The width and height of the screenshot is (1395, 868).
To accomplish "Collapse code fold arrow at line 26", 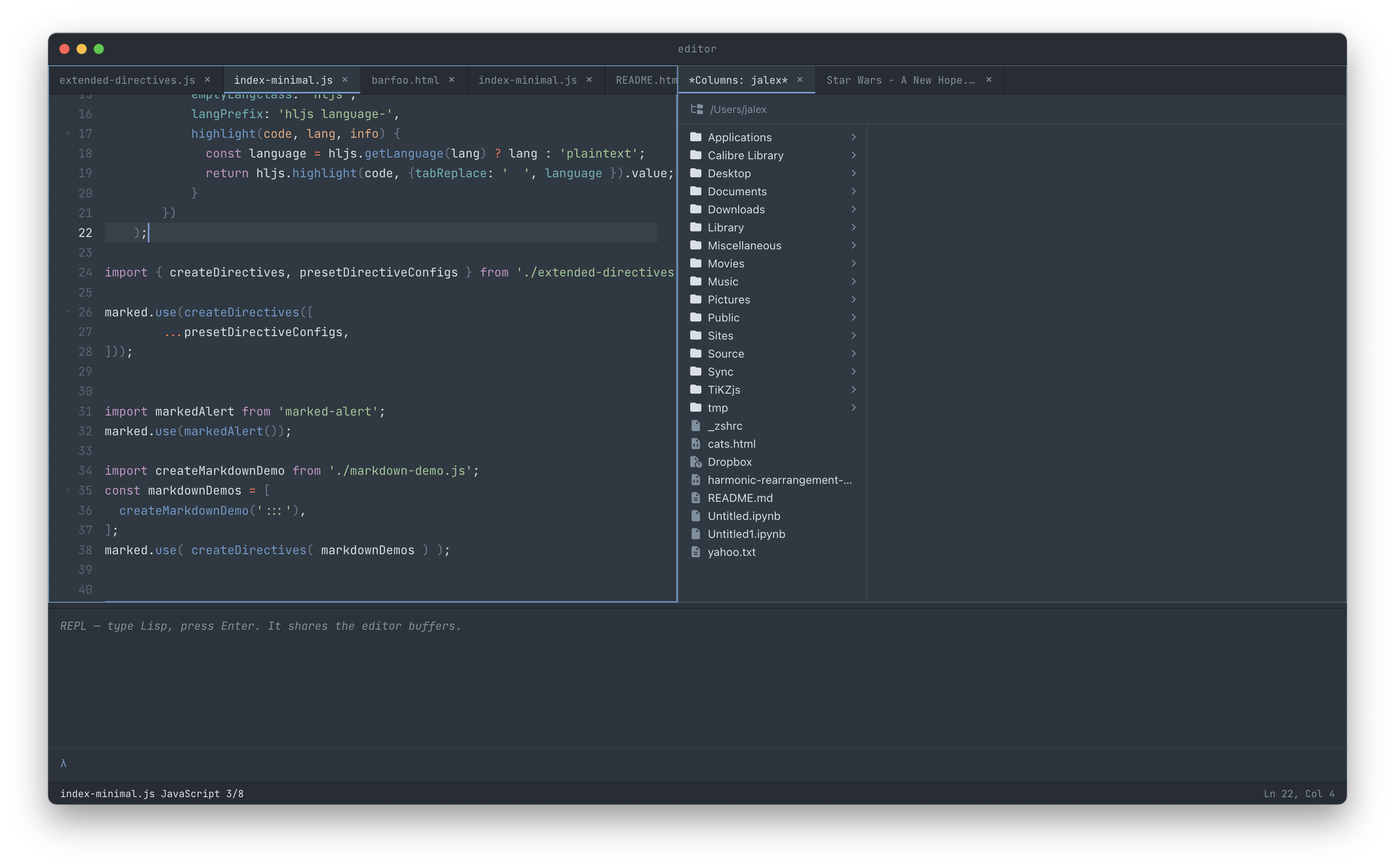I will point(68,312).
